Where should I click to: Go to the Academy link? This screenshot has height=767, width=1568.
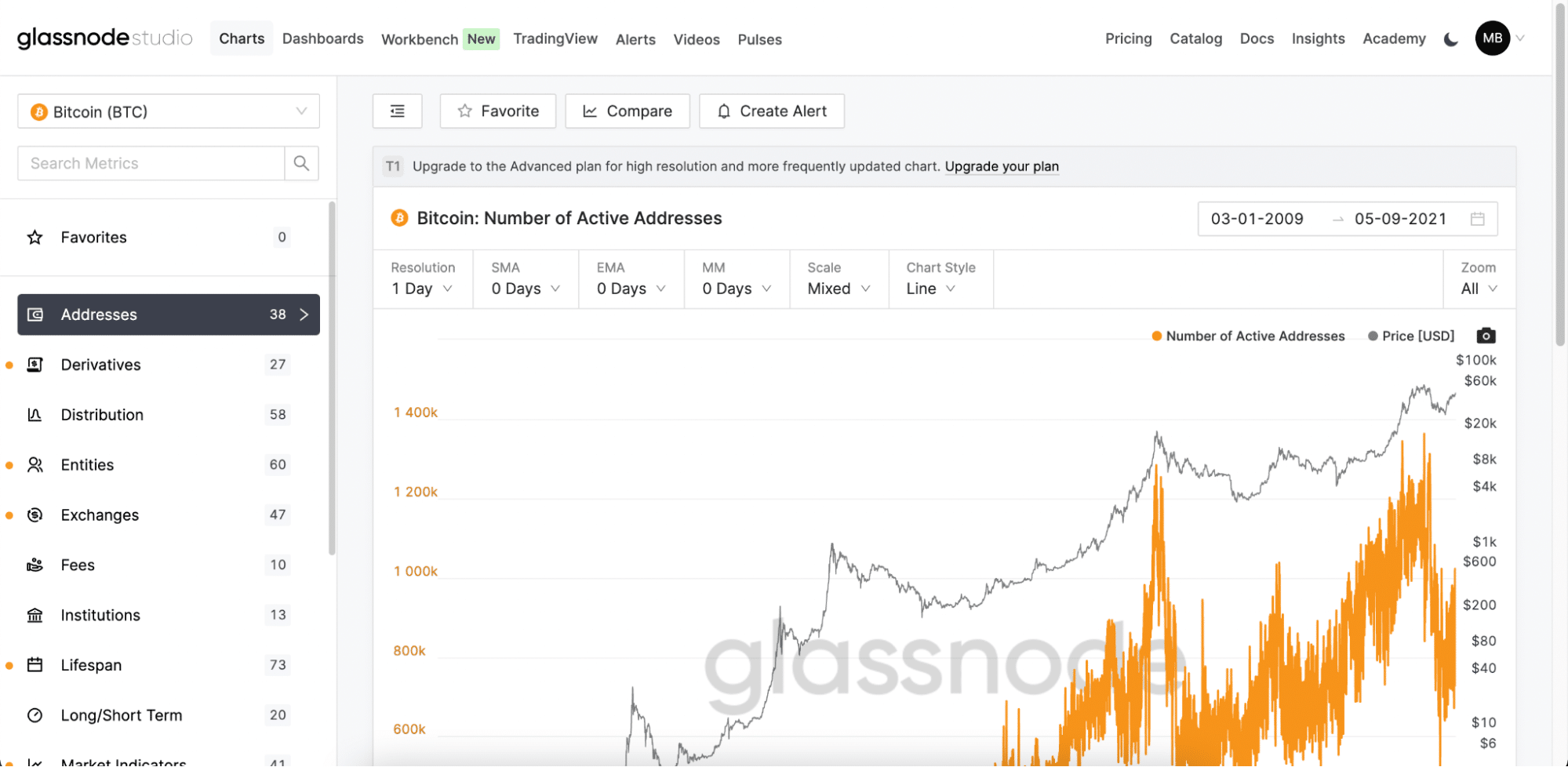(1394, 38)
